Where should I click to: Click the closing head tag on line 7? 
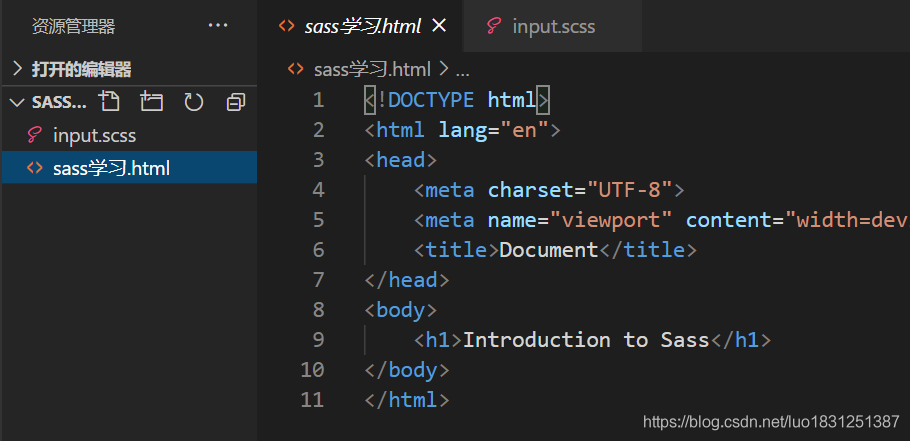(x=407, y=280)
